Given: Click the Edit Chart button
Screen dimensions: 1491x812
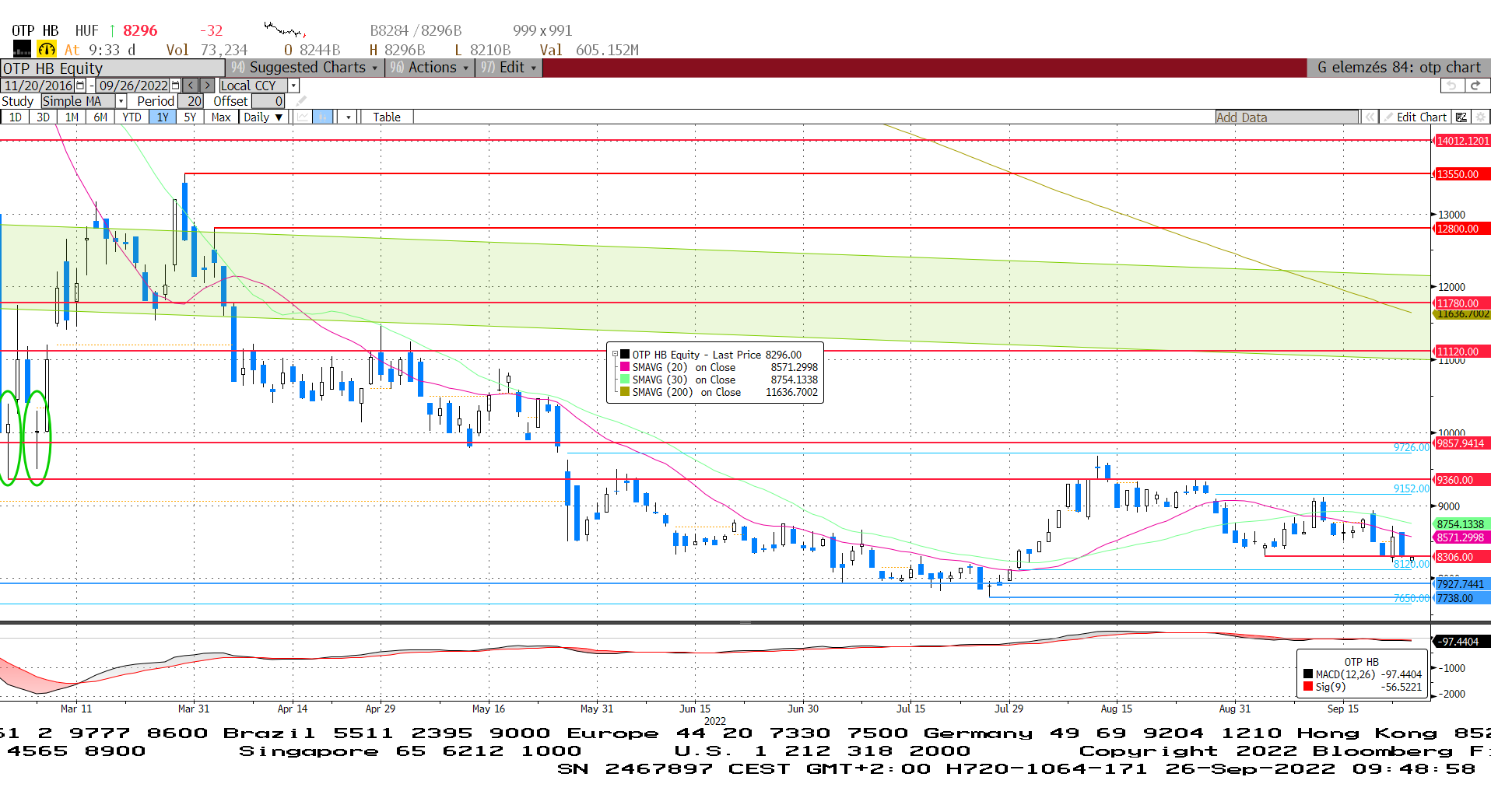Looking at the screenshot, I should click(1415, 117).
